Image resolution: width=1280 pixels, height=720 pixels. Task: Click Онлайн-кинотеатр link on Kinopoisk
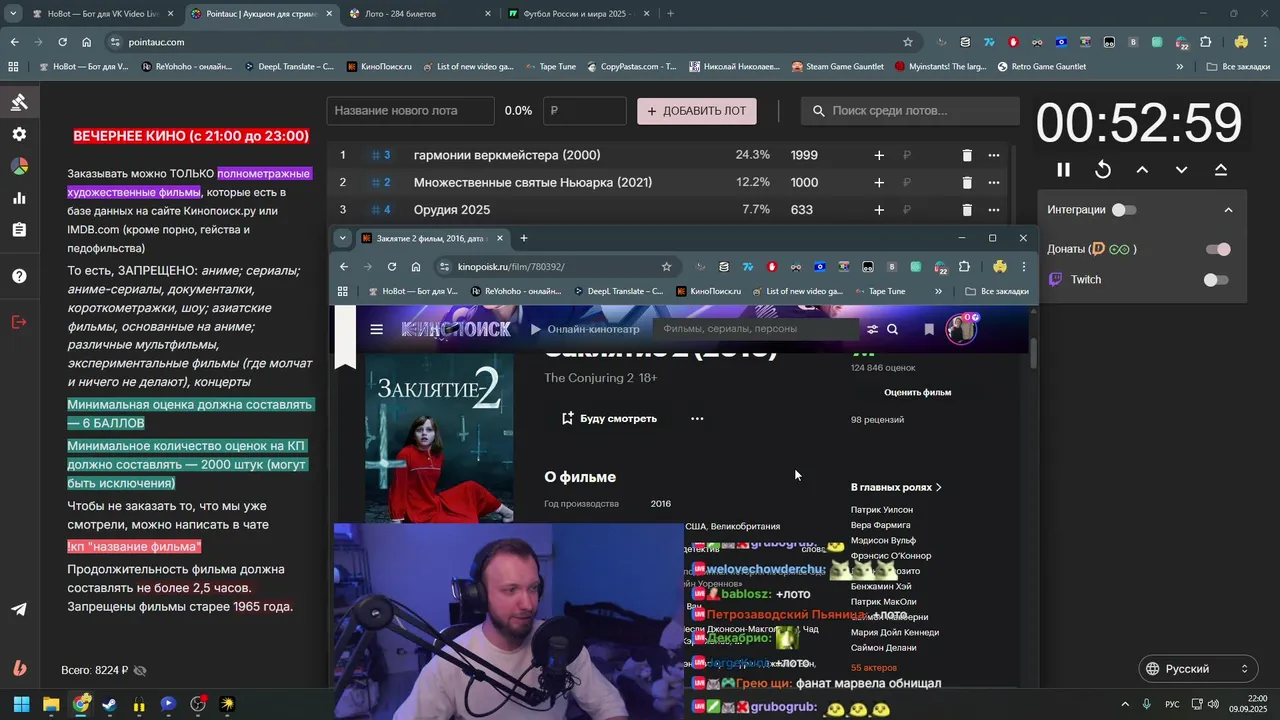(584, 329)
